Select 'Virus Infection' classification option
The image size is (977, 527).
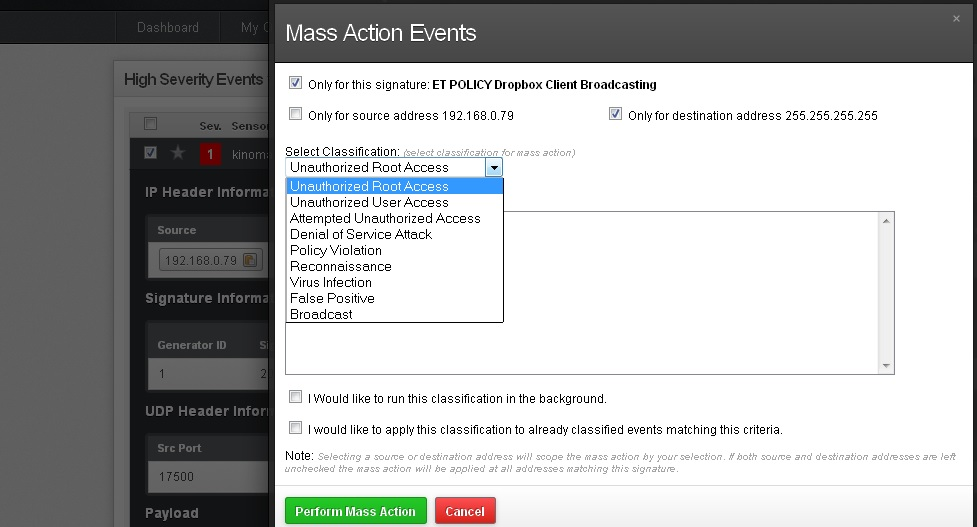pos(331,282)
